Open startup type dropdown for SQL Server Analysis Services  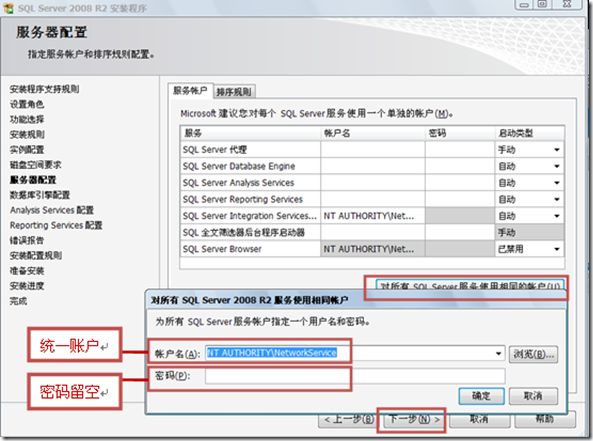coord(557,183)
